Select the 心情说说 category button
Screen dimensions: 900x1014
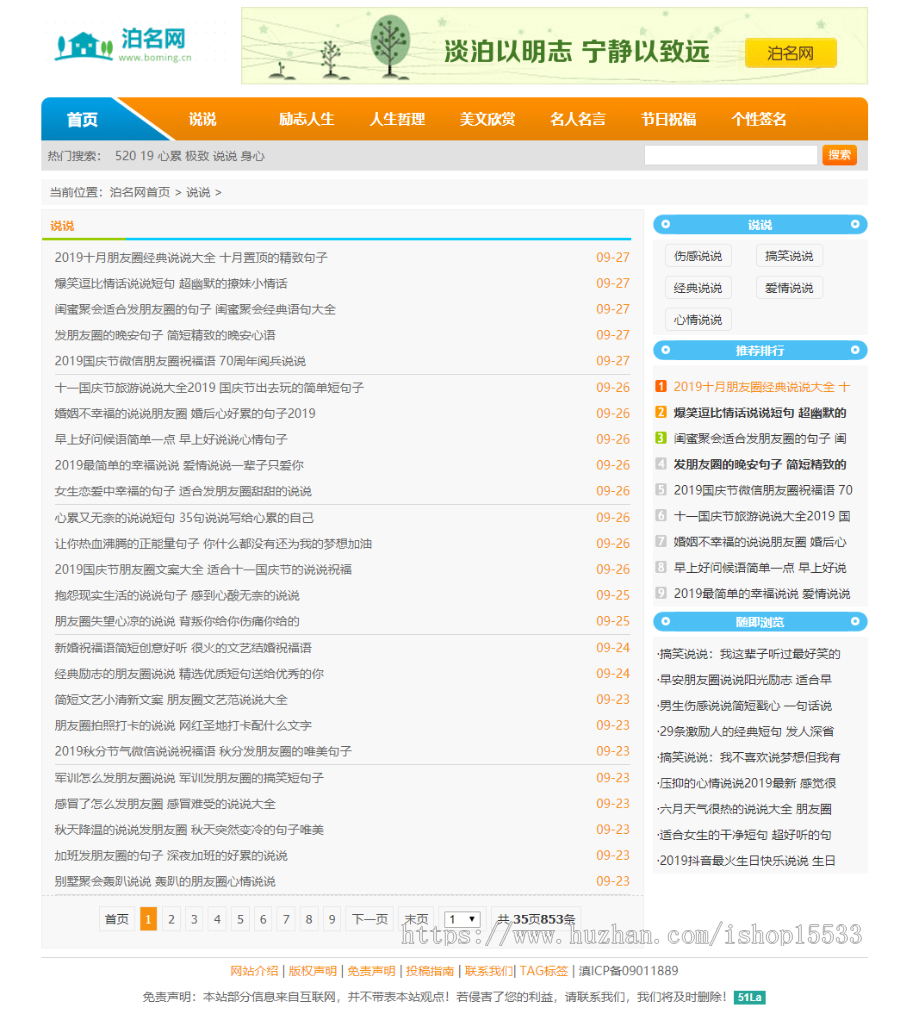(x=698, y=319)
